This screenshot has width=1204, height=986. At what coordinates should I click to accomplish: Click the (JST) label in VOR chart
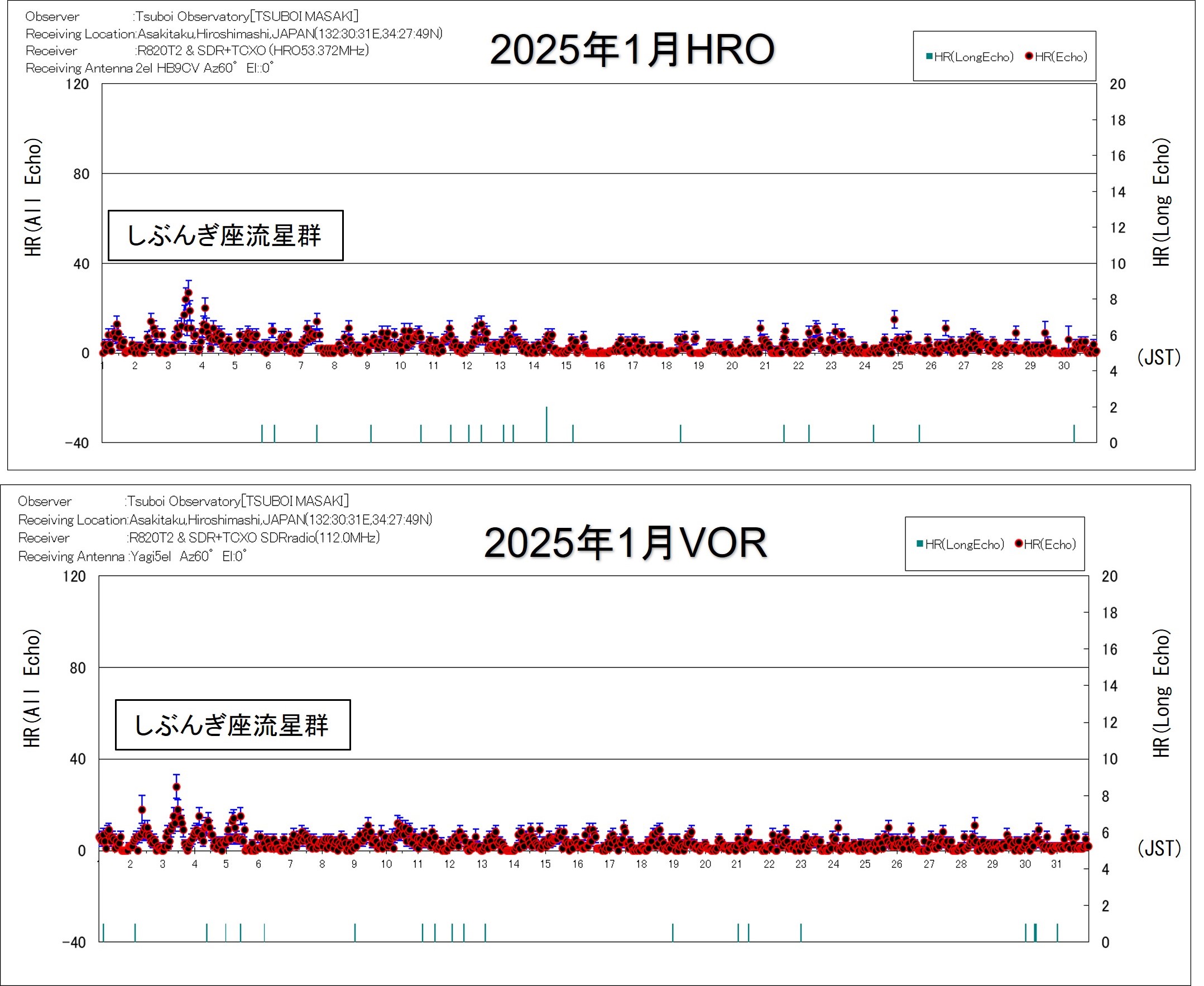click(1159, 848)
